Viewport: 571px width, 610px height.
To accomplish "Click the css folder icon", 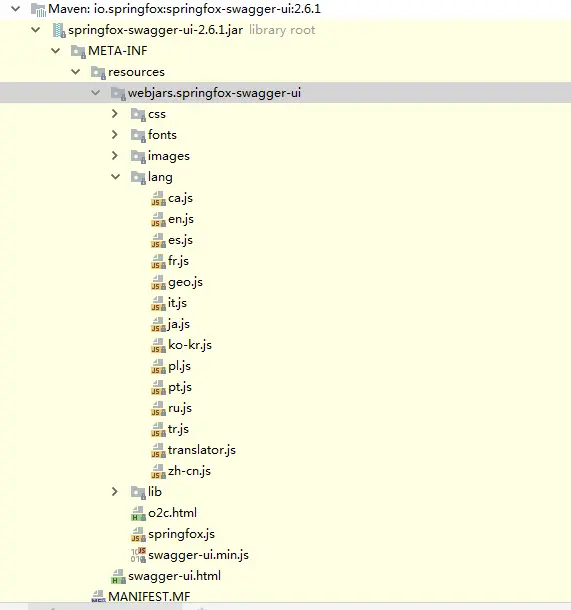I will [x=138, y=114].
